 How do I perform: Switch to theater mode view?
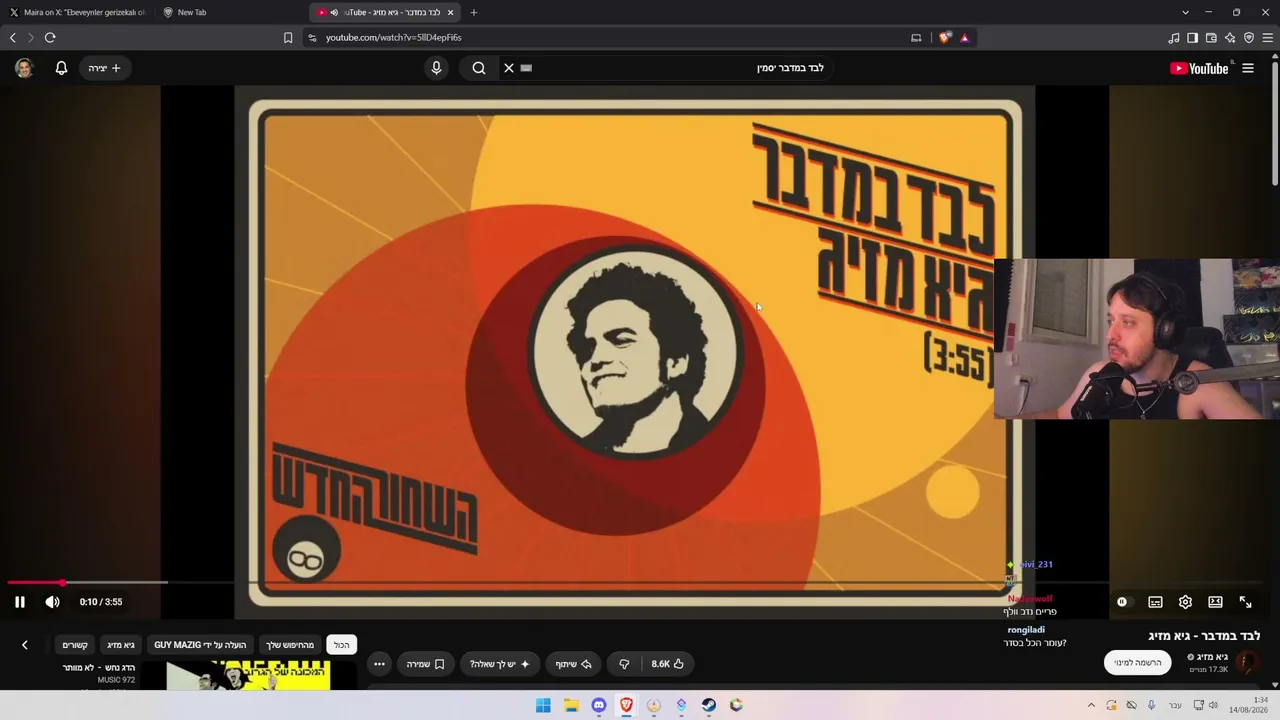coord(1215,602)
